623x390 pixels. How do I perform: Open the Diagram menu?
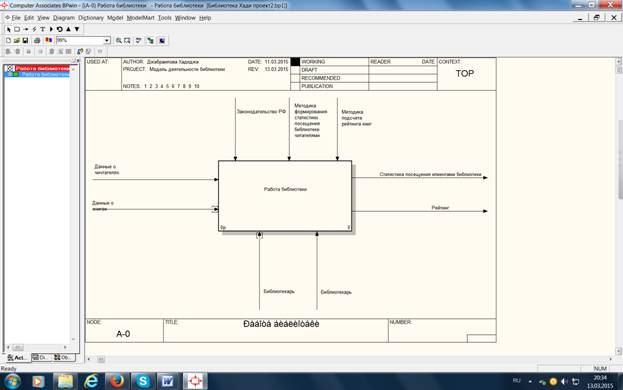(64, 18)
